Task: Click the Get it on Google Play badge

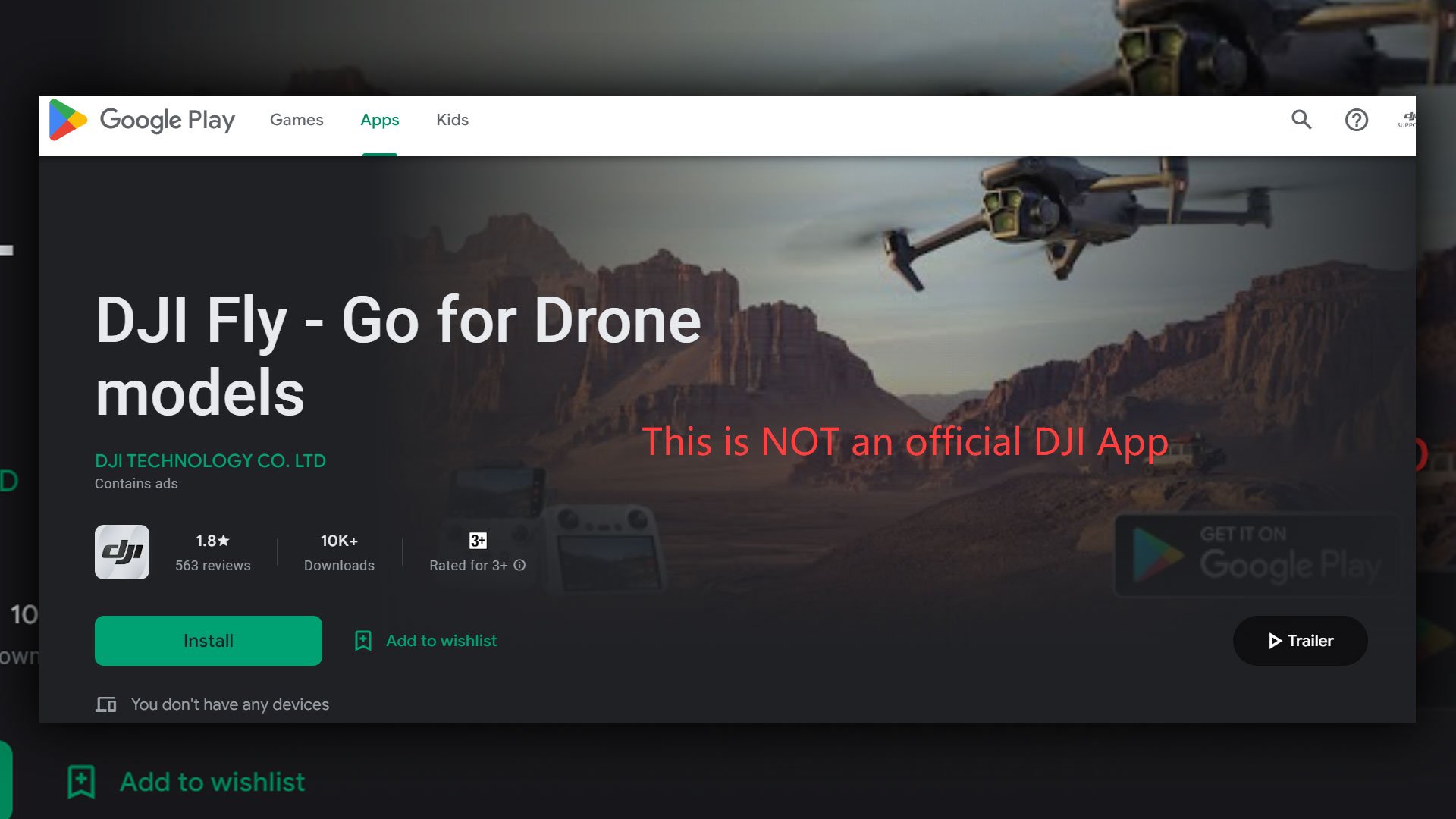Action: pos(1257,555)
